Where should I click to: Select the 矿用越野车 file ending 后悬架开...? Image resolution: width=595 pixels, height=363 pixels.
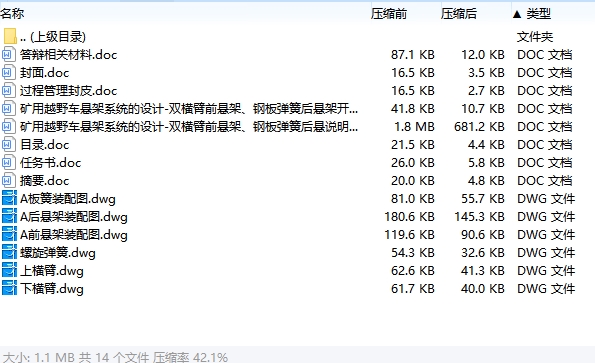coord(189,108)
